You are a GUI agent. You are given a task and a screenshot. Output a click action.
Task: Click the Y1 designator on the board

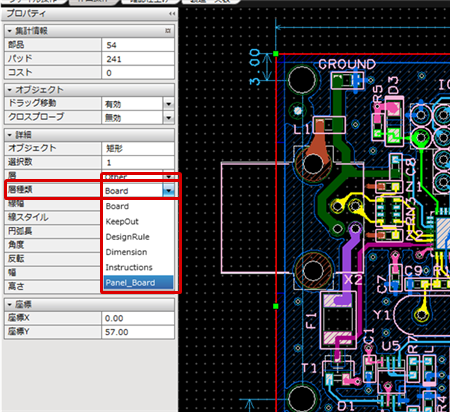[382, 315]
